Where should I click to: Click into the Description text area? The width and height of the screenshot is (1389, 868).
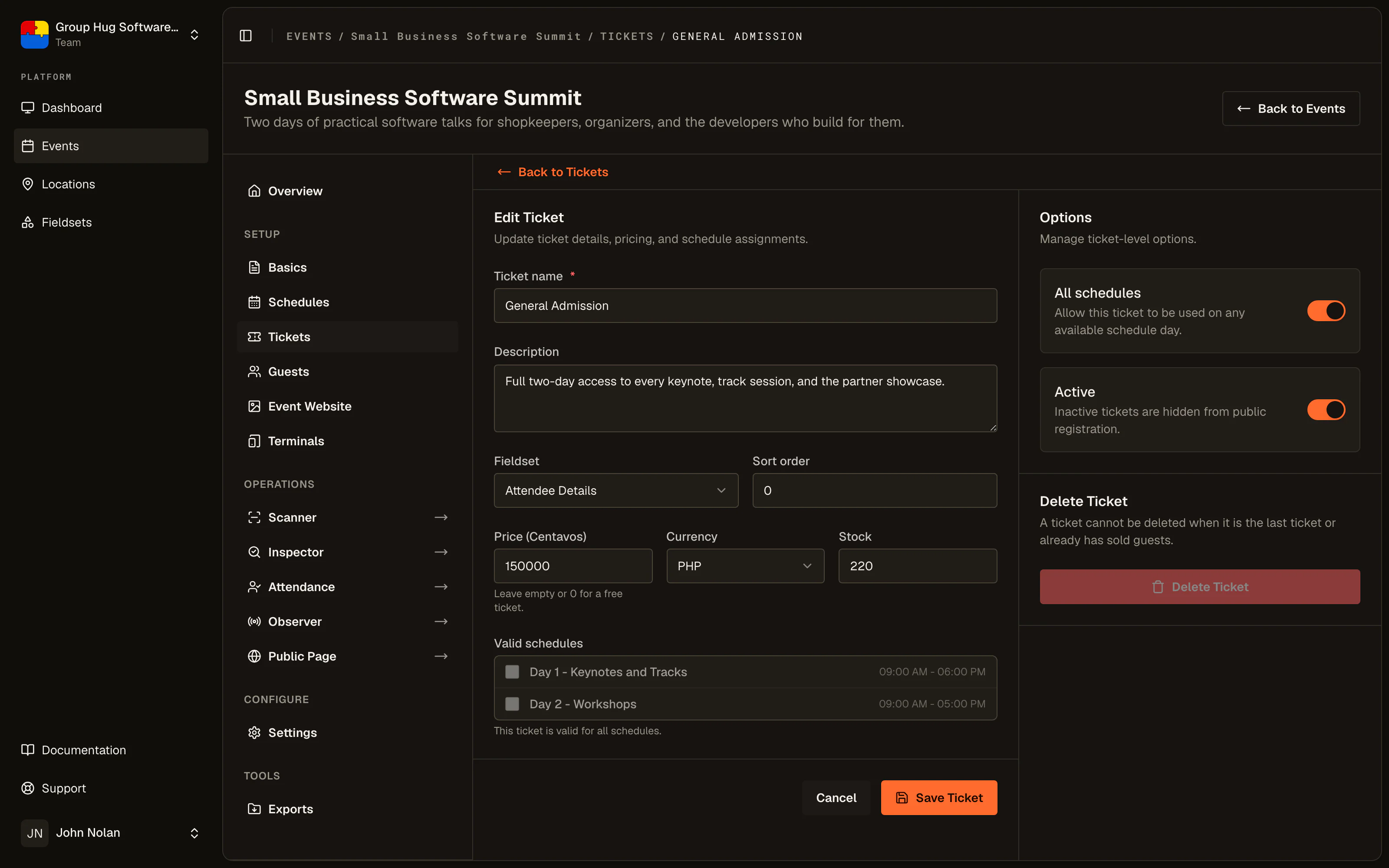745,398
